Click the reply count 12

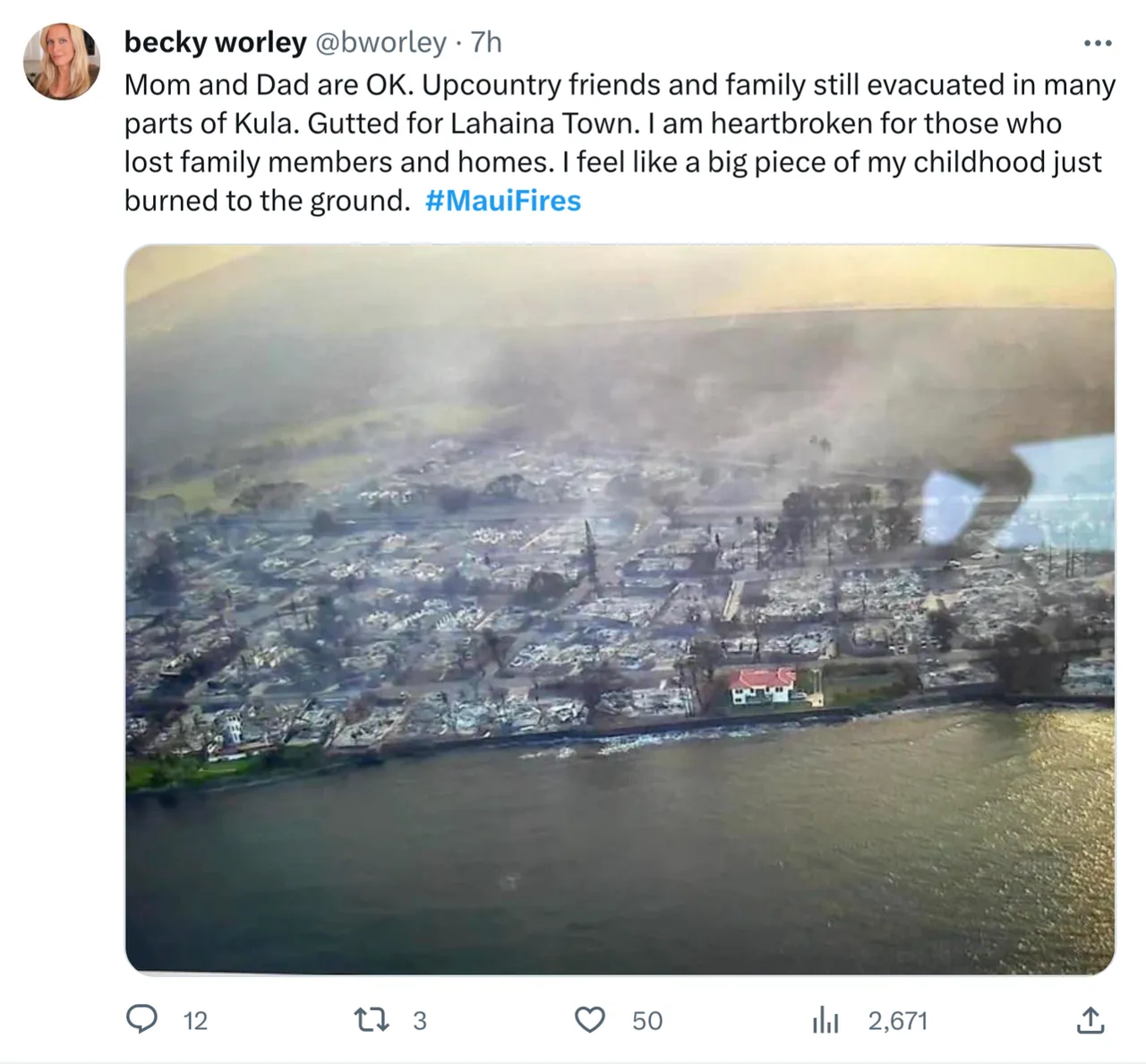[195, 1021]
